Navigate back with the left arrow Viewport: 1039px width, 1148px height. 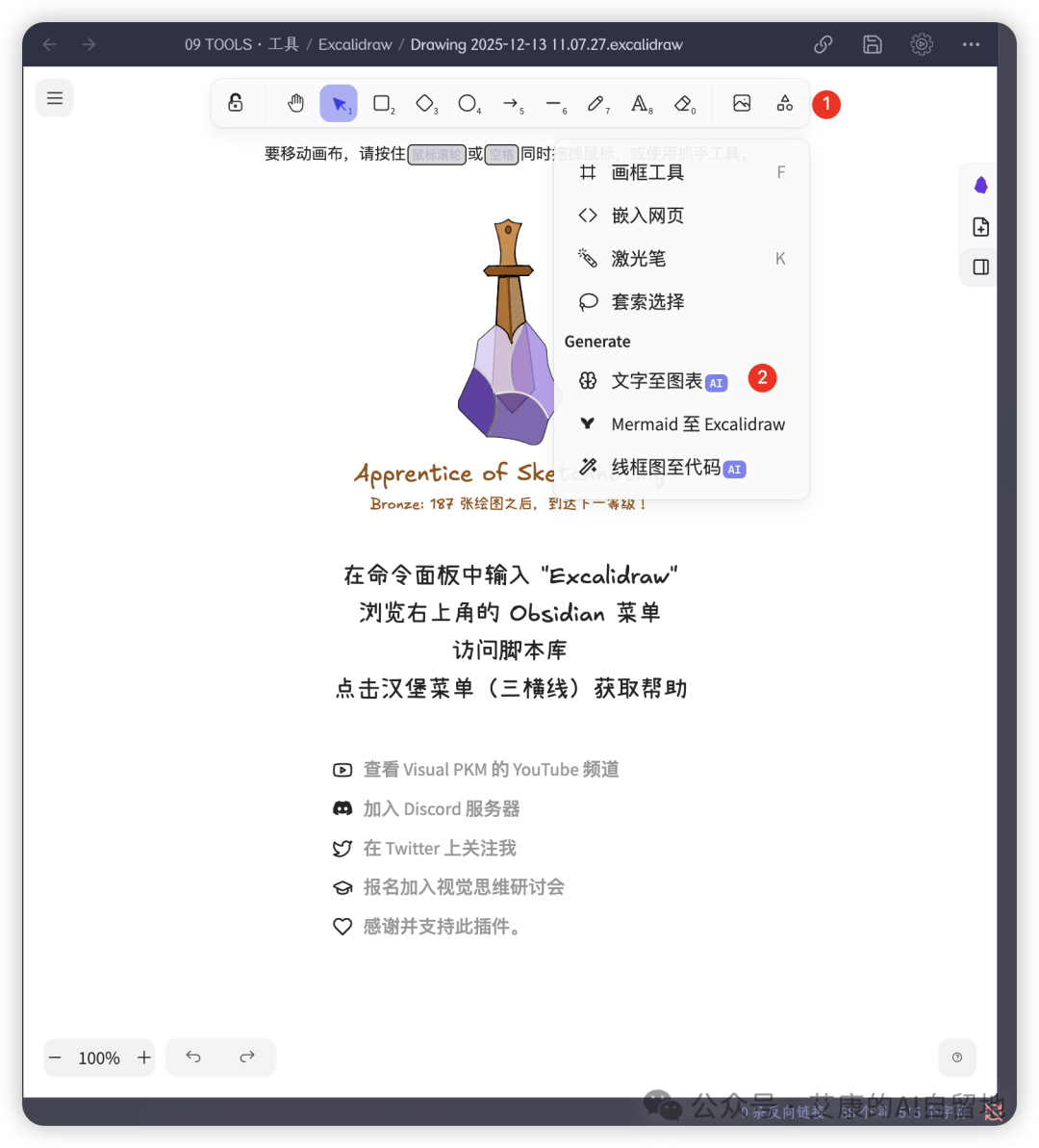pyautogui.click(x=49, y=44)
